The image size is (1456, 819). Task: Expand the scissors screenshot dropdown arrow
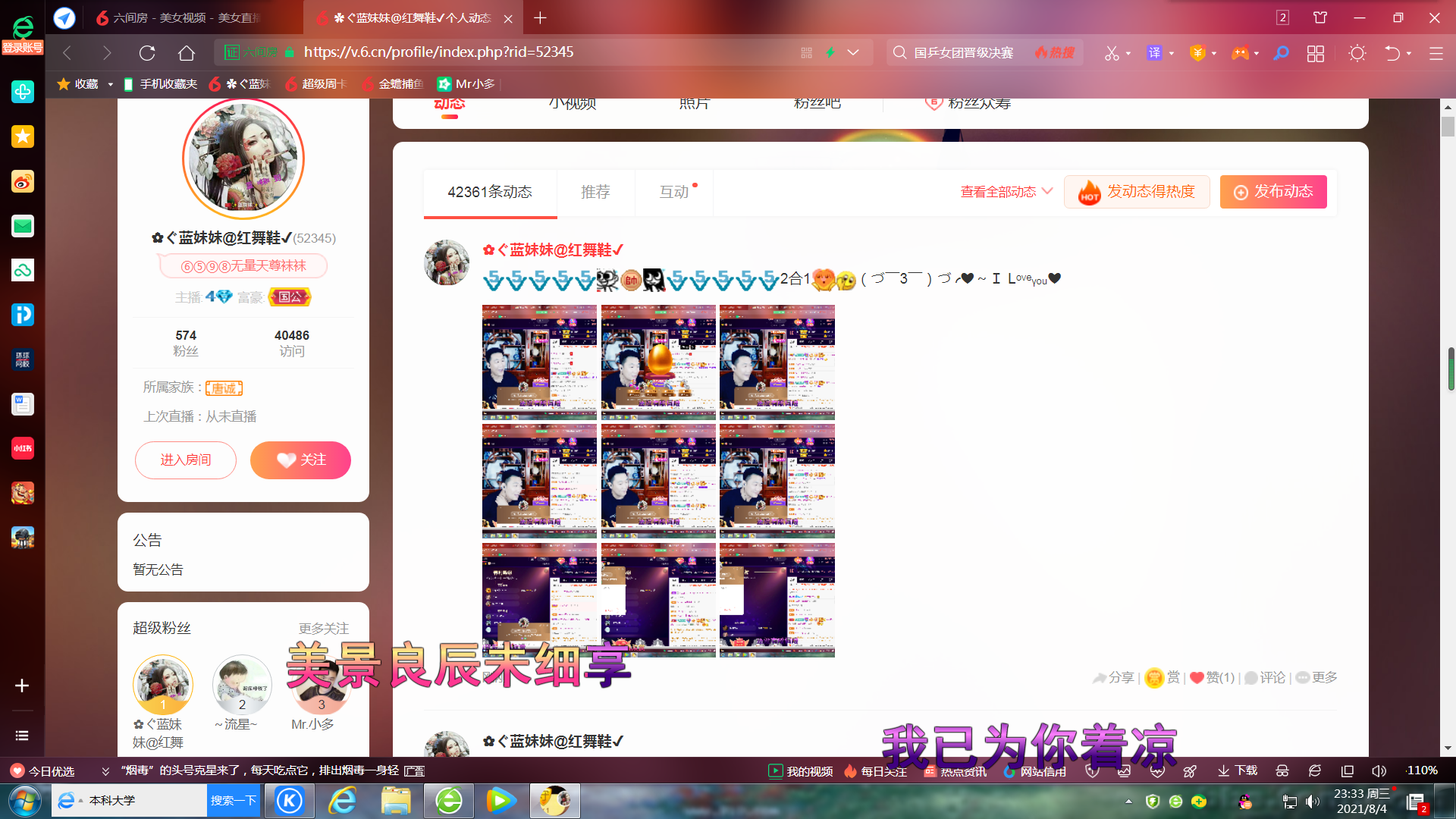pyautogui.click(x=1128, y=54)
